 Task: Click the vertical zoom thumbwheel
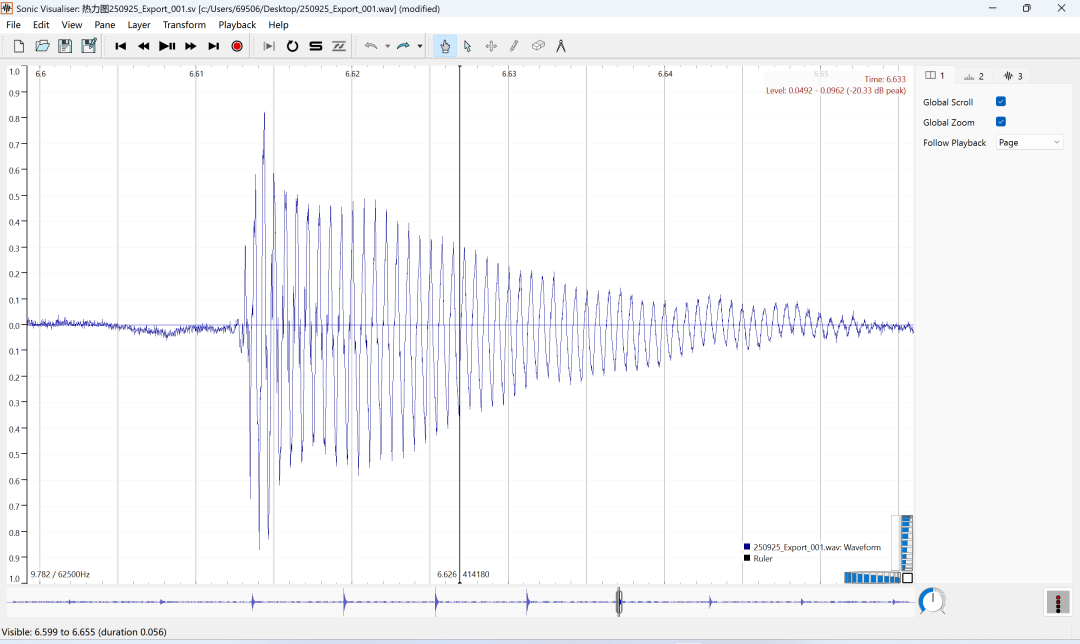click(906, 543)
